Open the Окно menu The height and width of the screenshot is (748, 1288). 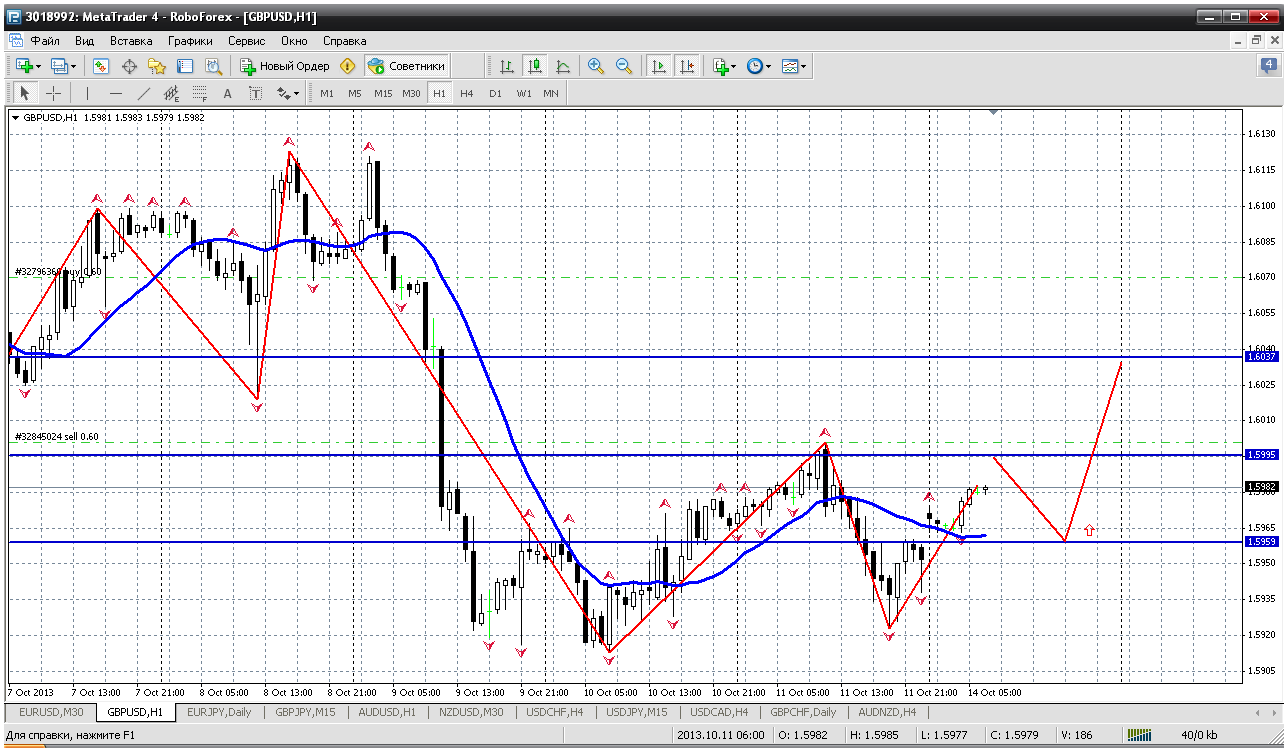point(294,41)
